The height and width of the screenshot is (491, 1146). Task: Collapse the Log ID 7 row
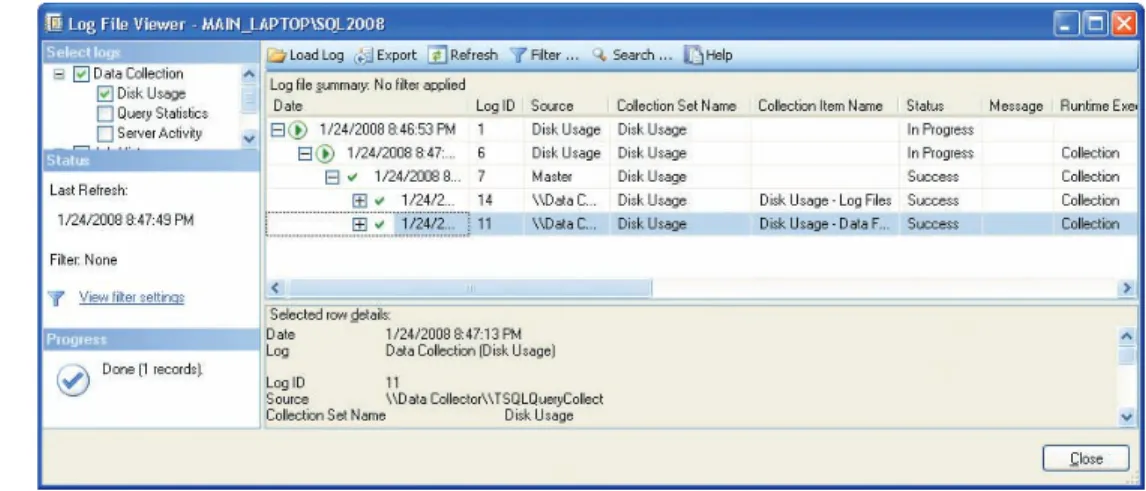pos(333,177)
